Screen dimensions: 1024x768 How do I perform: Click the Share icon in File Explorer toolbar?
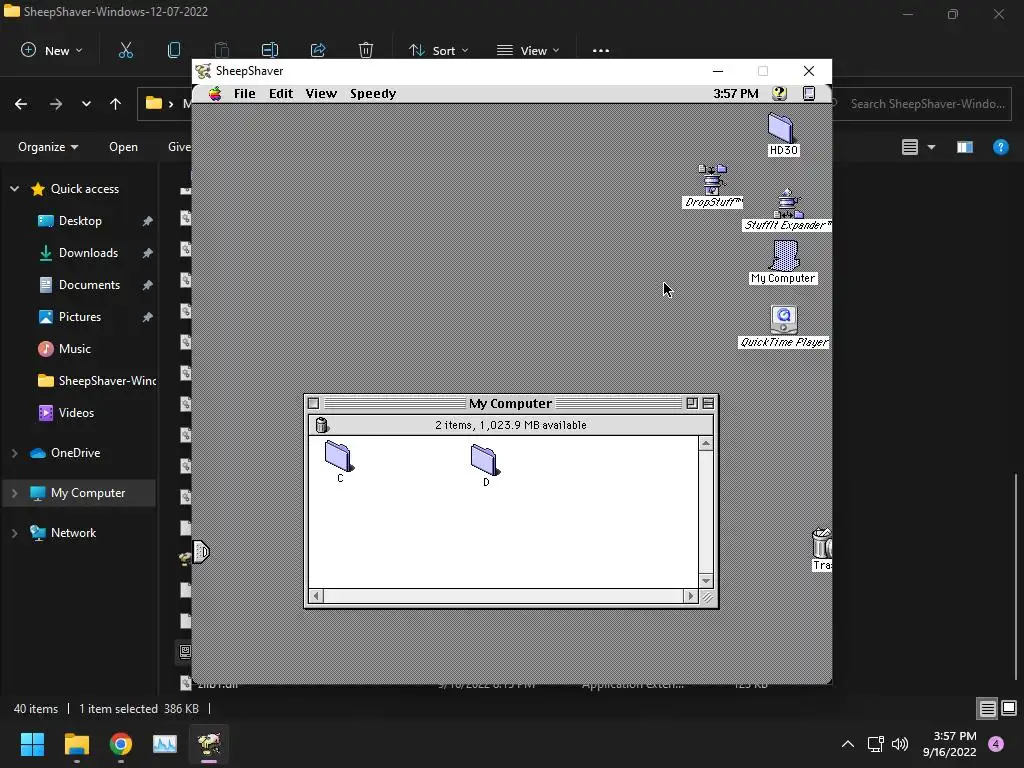pyautogui.click(x=318, y=50)
